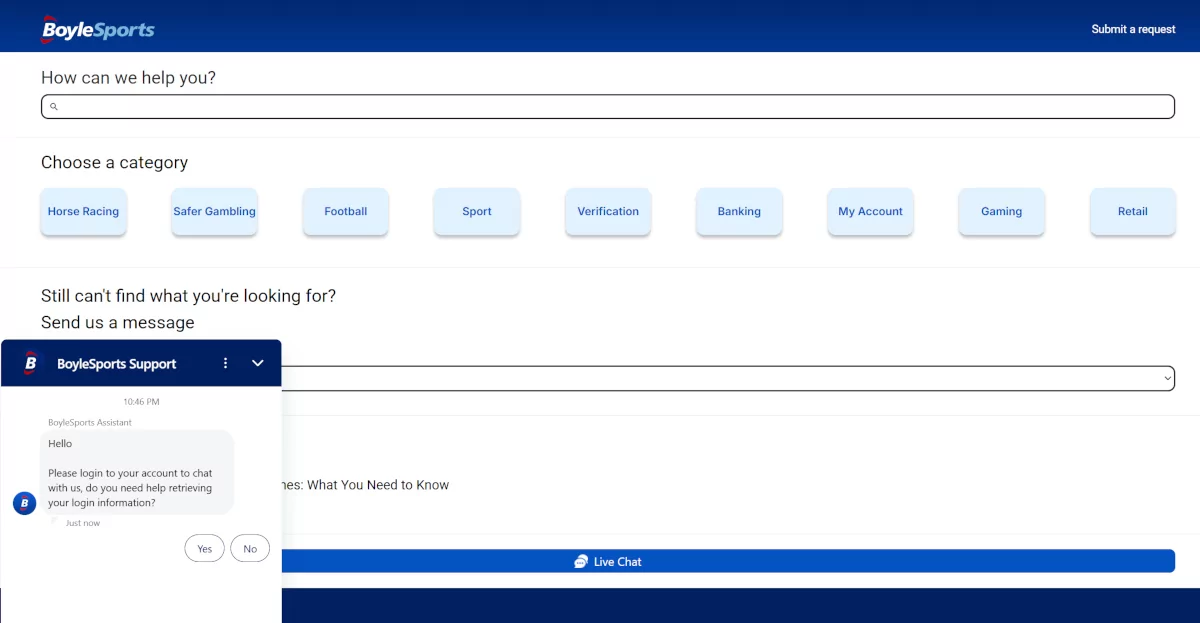Focus the help search input field
The image size is (1200, 623).
tap(608, 107)
